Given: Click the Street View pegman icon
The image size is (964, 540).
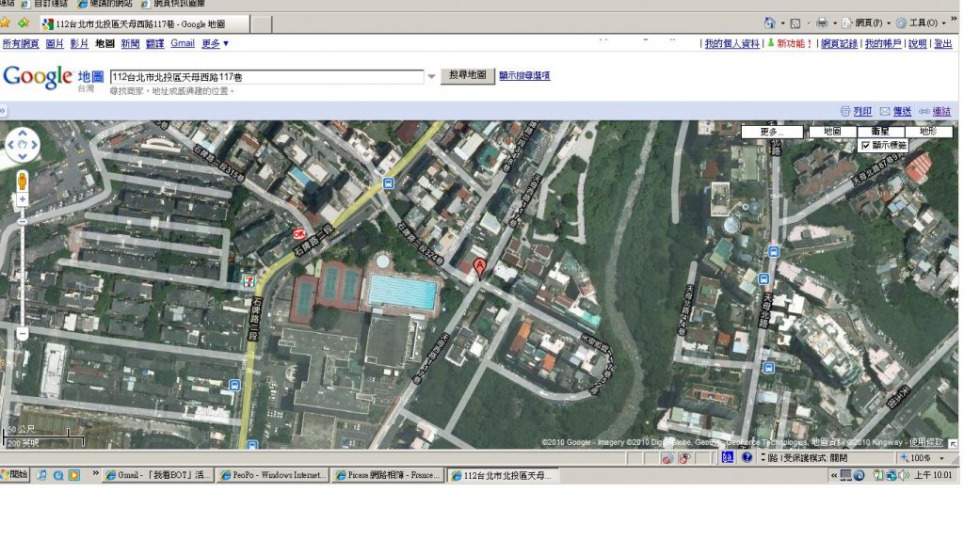Looking at the screenshot, I should pos(22,180).
